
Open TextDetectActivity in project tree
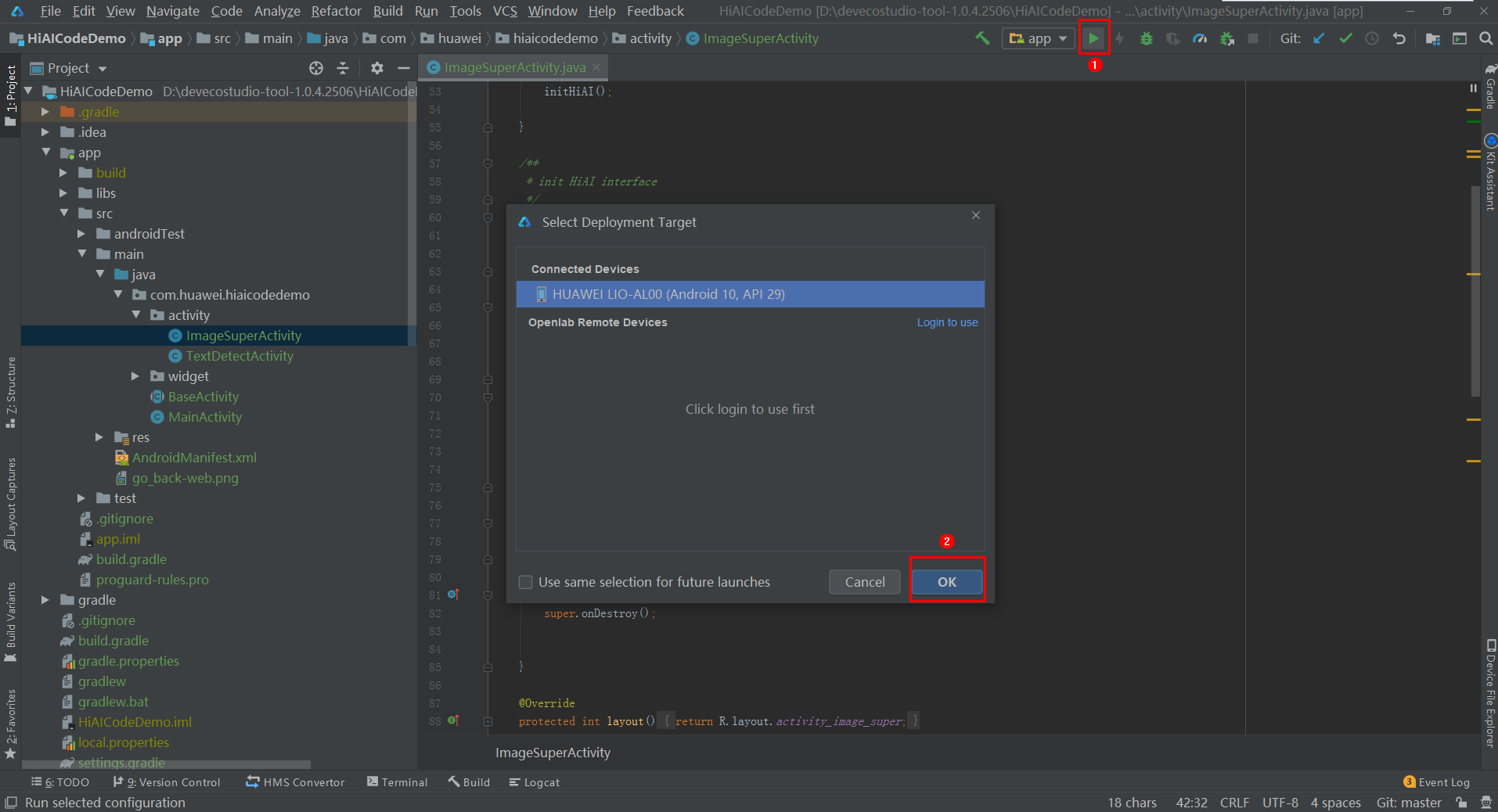(239, 356)
